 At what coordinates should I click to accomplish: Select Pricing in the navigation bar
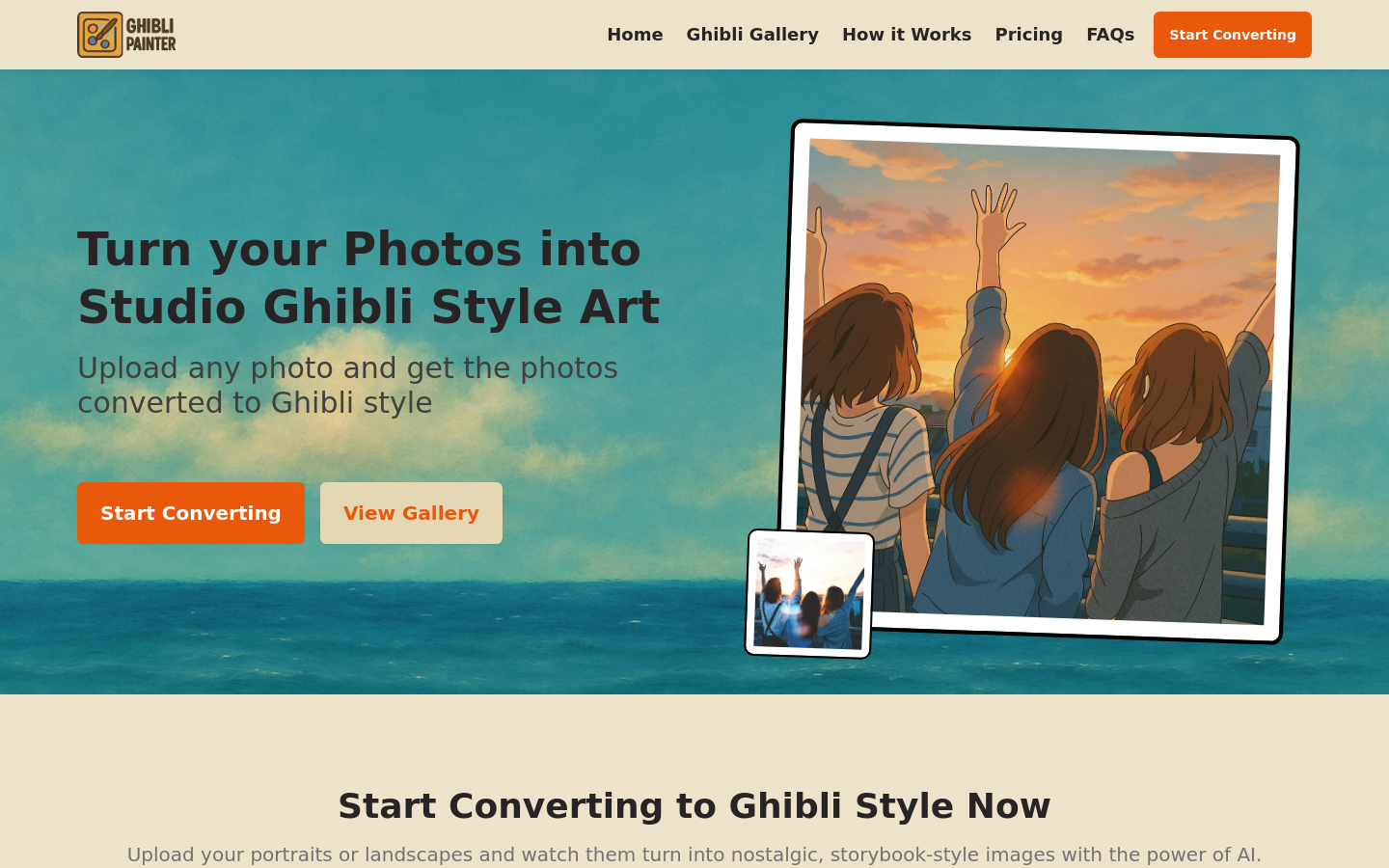(x=1028, y=35)
